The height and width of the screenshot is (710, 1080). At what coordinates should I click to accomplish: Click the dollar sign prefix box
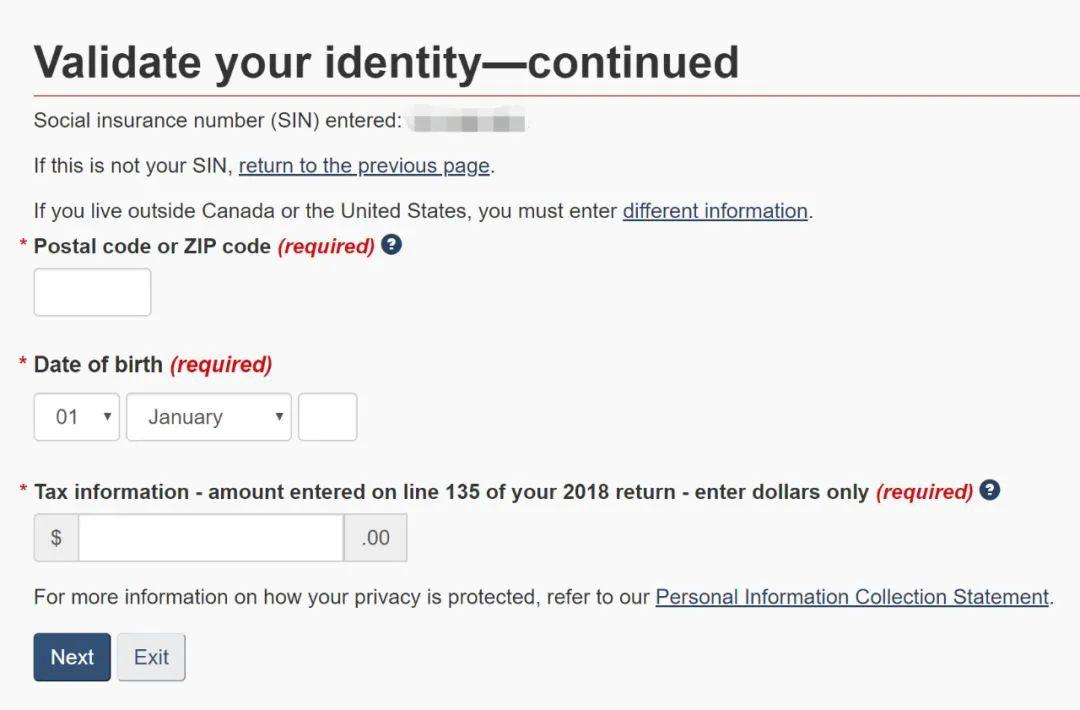click(x=56, y=538)
